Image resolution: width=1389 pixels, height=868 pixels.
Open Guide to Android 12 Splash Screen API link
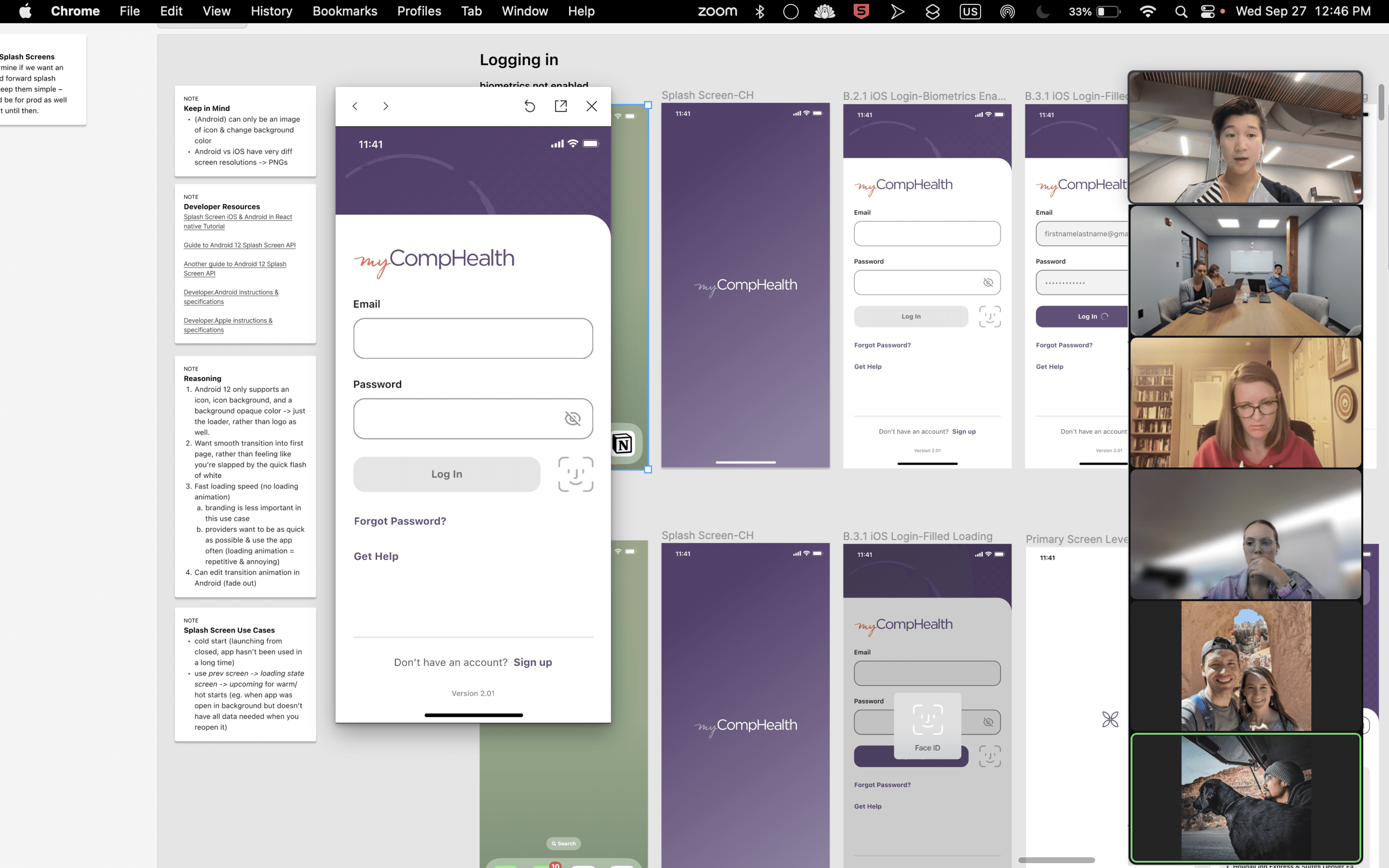tap(239, 245)
